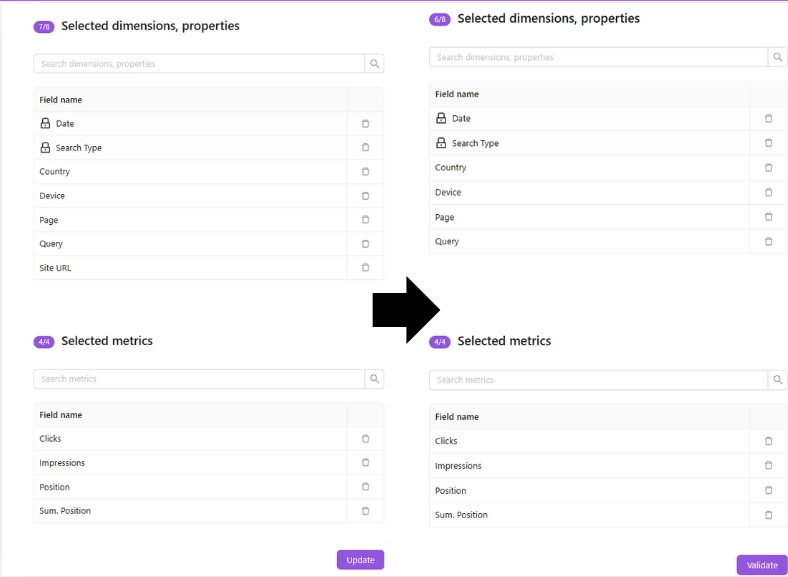Viewport: 788px width, 577px height.
Task: Click lock icon beside Search Type, right panel
Action: [x=441, y=143]
